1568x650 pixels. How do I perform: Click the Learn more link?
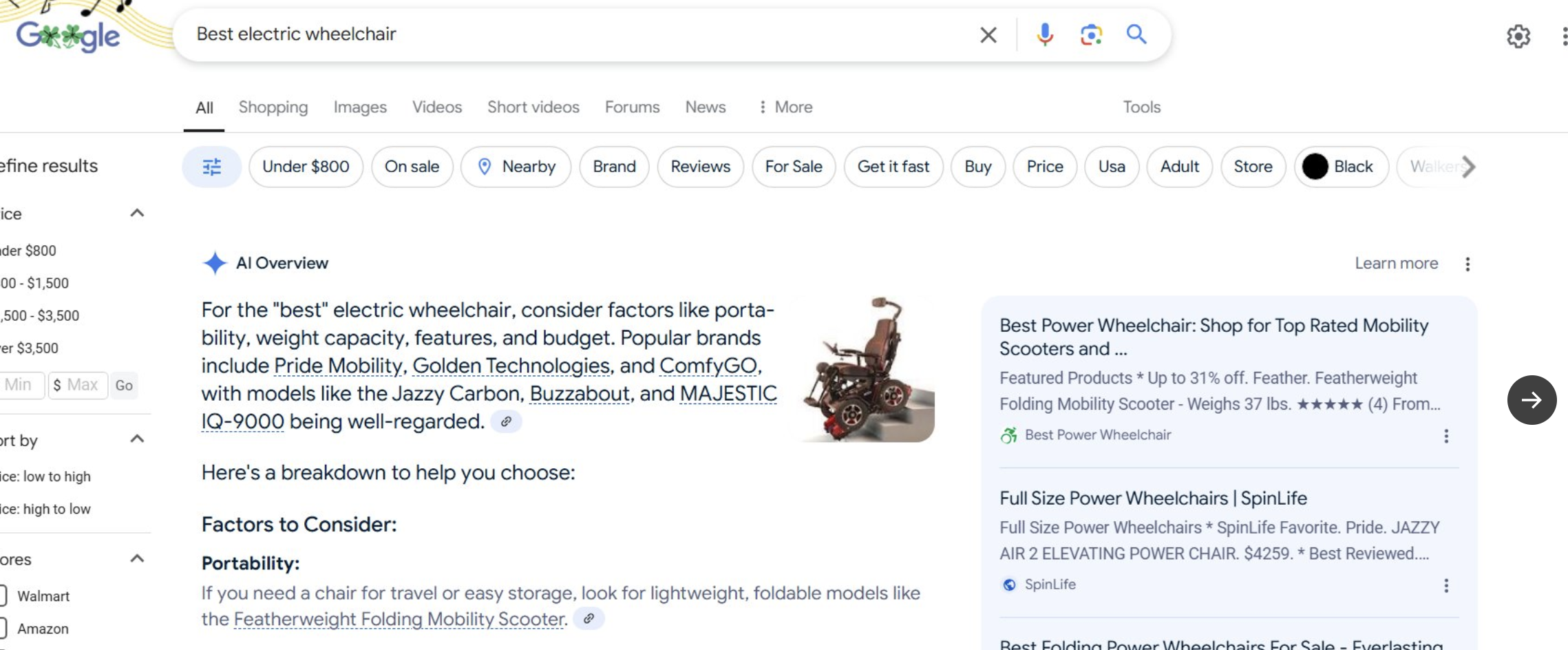(x=1395, y=264)
